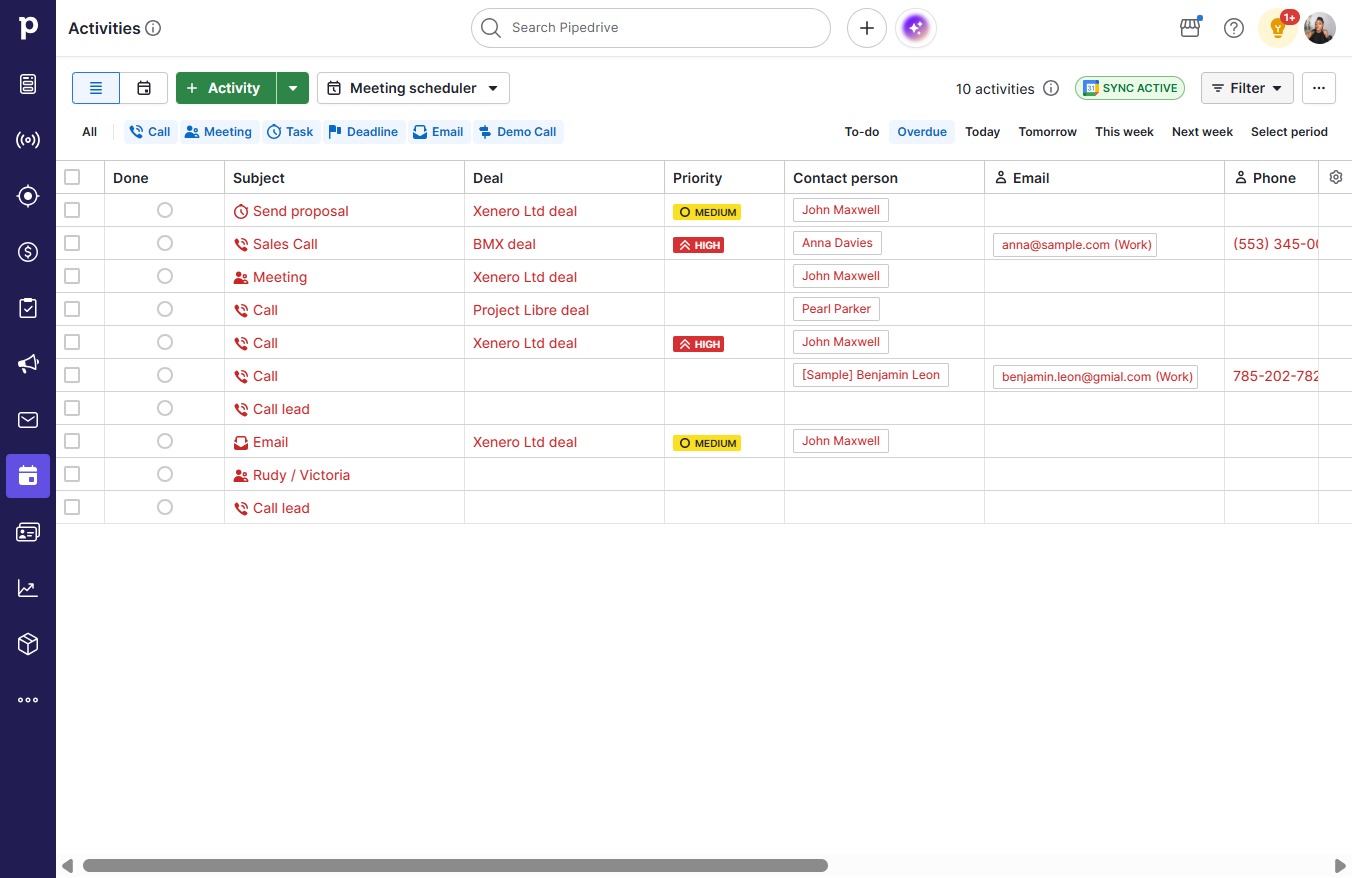Open the purple AI assistant sparkle icon
Screen dimensions: 1352x878
pyautogui.click(x=916, y=28)
